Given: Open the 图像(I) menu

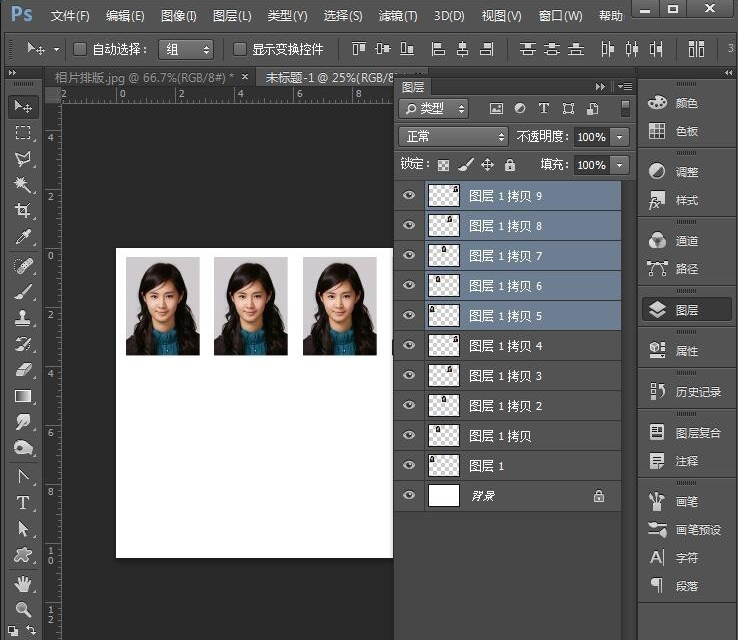Looking at the screenshot, I should [179, 16].
